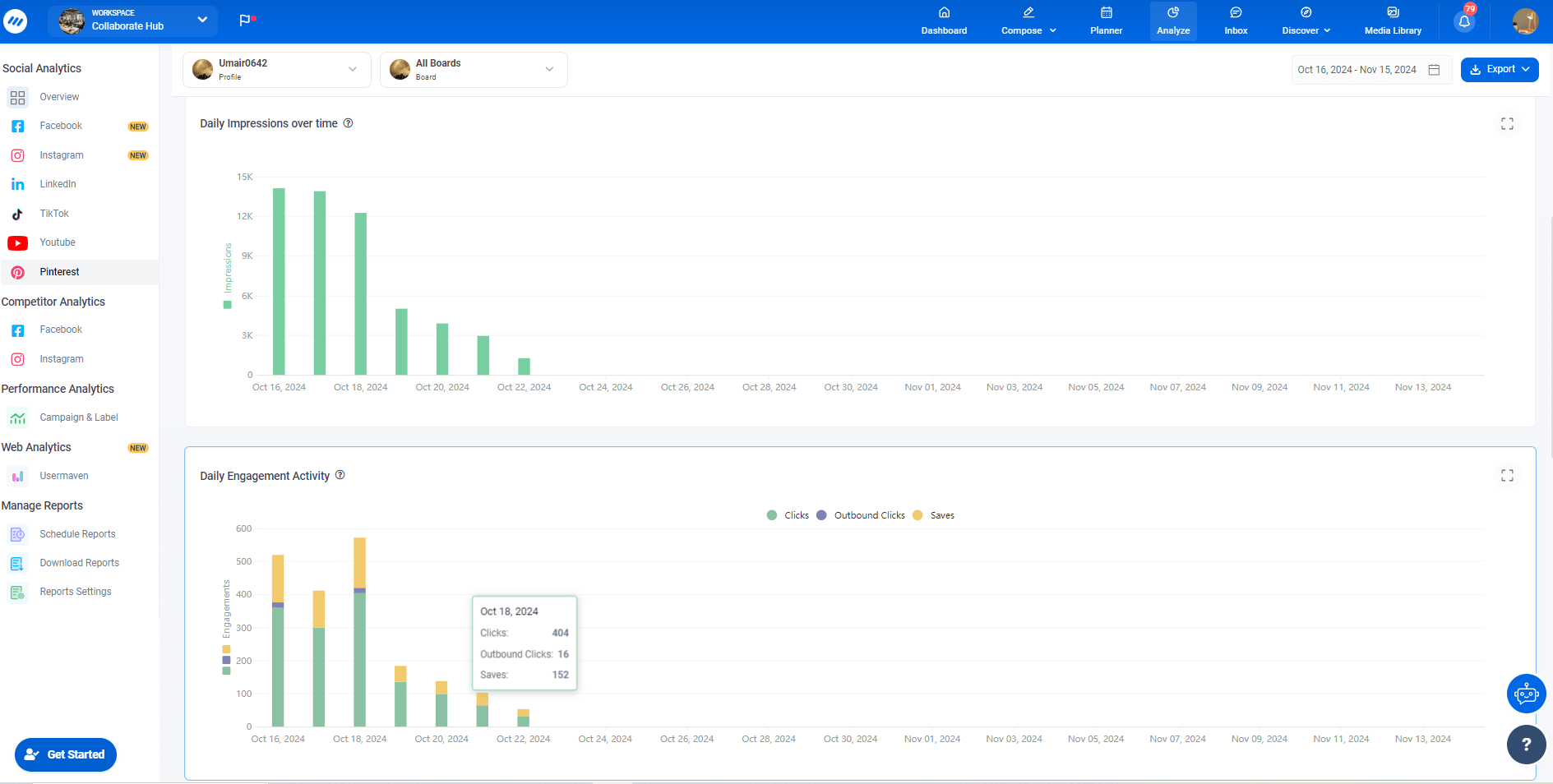The height and width of the screenshot is (784, 1553).
Task: Click the TikTok sidebar icon
Action: (x=17, y=214)
